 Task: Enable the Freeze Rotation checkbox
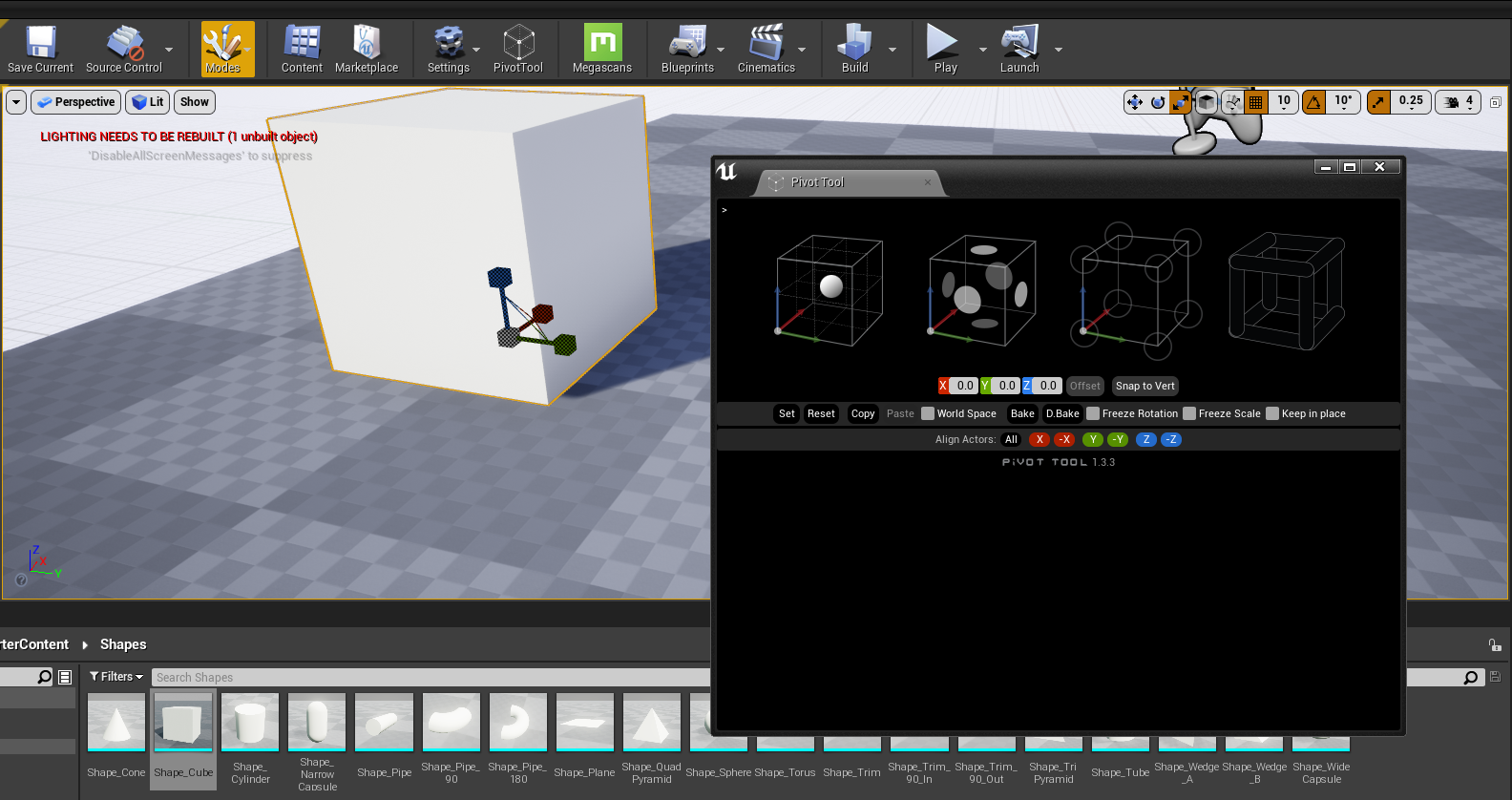pos(1093,413)
